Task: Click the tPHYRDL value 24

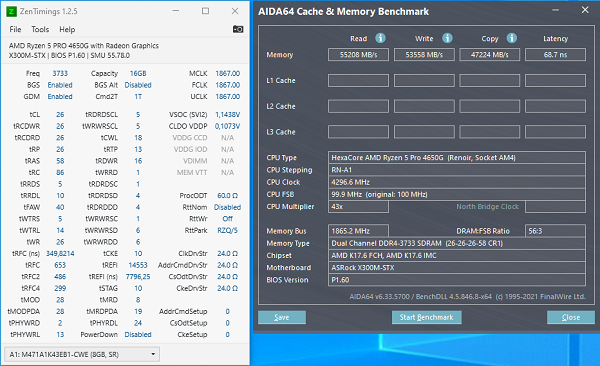Action: [138, 323]
